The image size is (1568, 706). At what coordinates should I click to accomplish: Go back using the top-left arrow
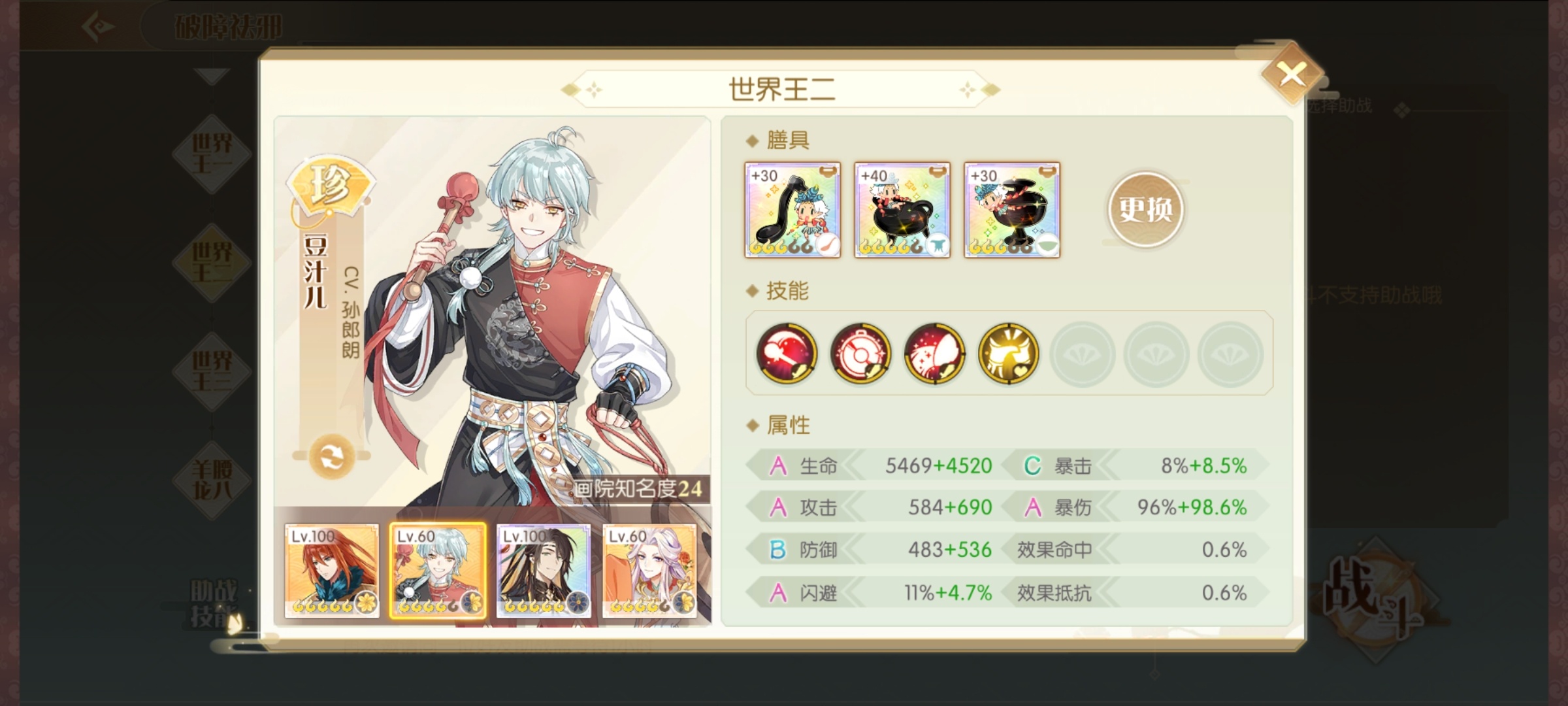click(x=98, y=27)
